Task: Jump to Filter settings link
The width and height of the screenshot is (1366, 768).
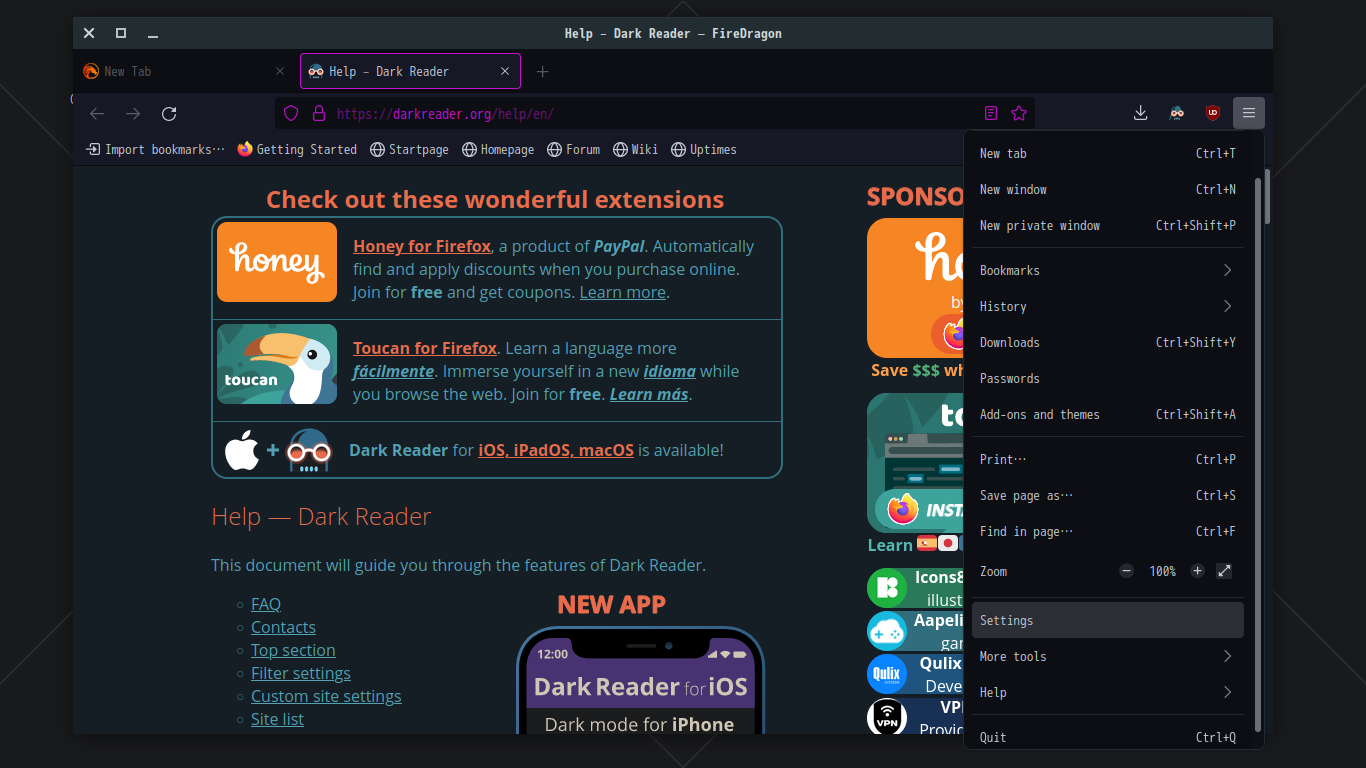Action: pyautogui.click(x=301, y=673)
